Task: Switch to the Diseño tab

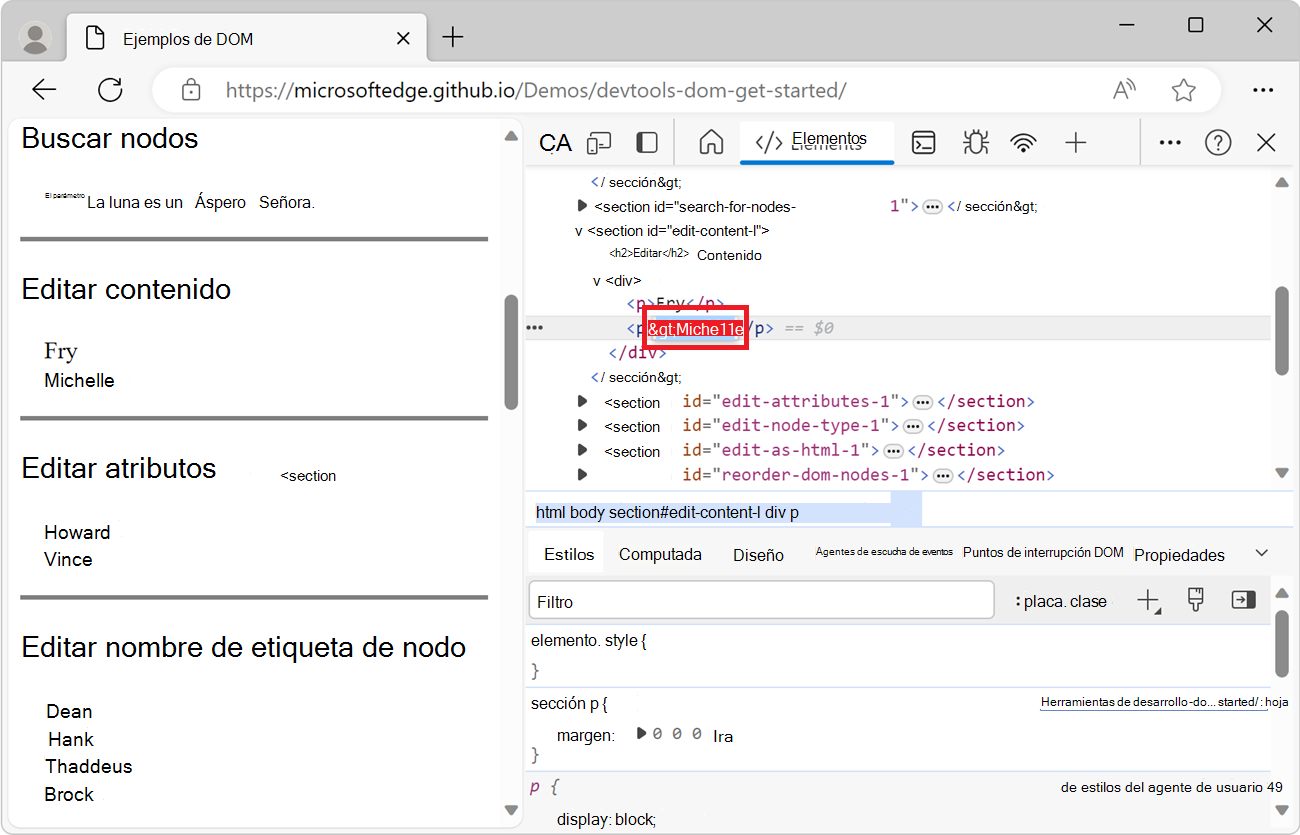Action: (x=758, y=553)
